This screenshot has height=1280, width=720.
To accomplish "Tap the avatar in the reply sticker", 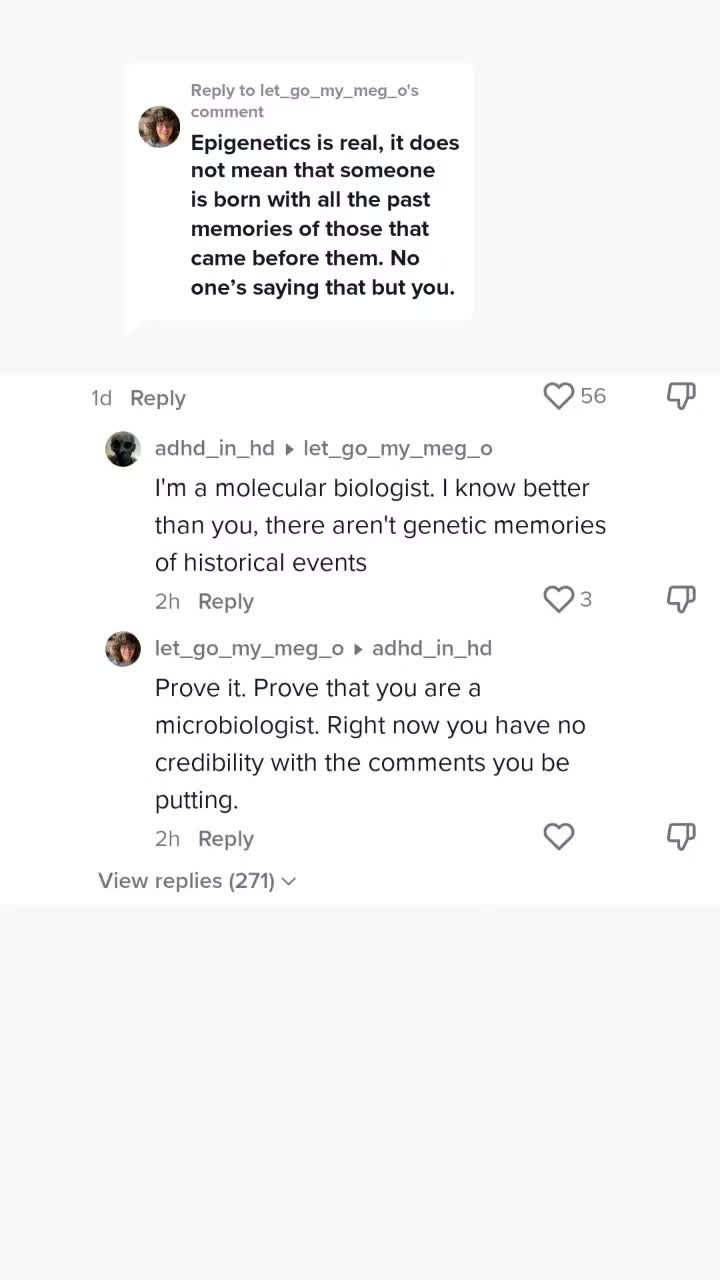I will click(x=159, y=127).
